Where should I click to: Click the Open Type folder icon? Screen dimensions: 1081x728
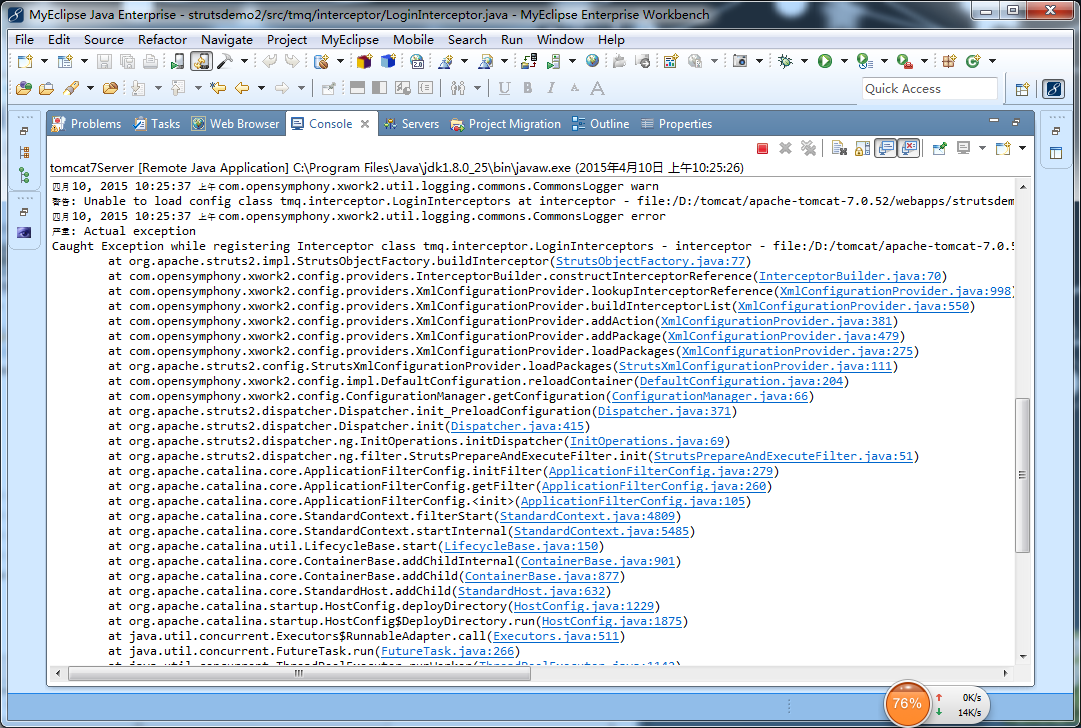(x=23, y=88)
